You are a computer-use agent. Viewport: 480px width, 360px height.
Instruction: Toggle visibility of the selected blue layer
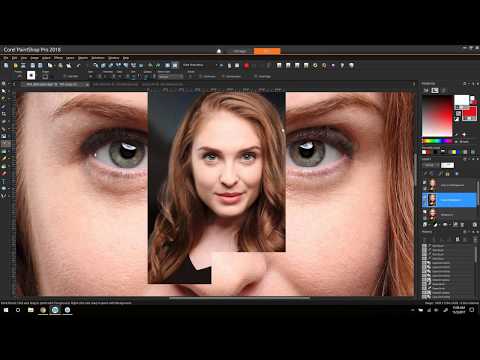[425, 197]
